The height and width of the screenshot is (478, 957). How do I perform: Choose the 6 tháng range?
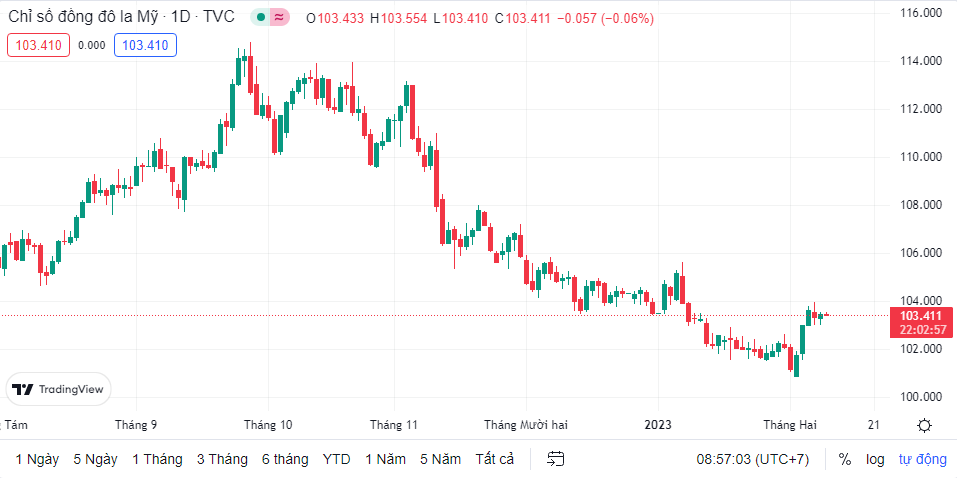coord(285,459)
